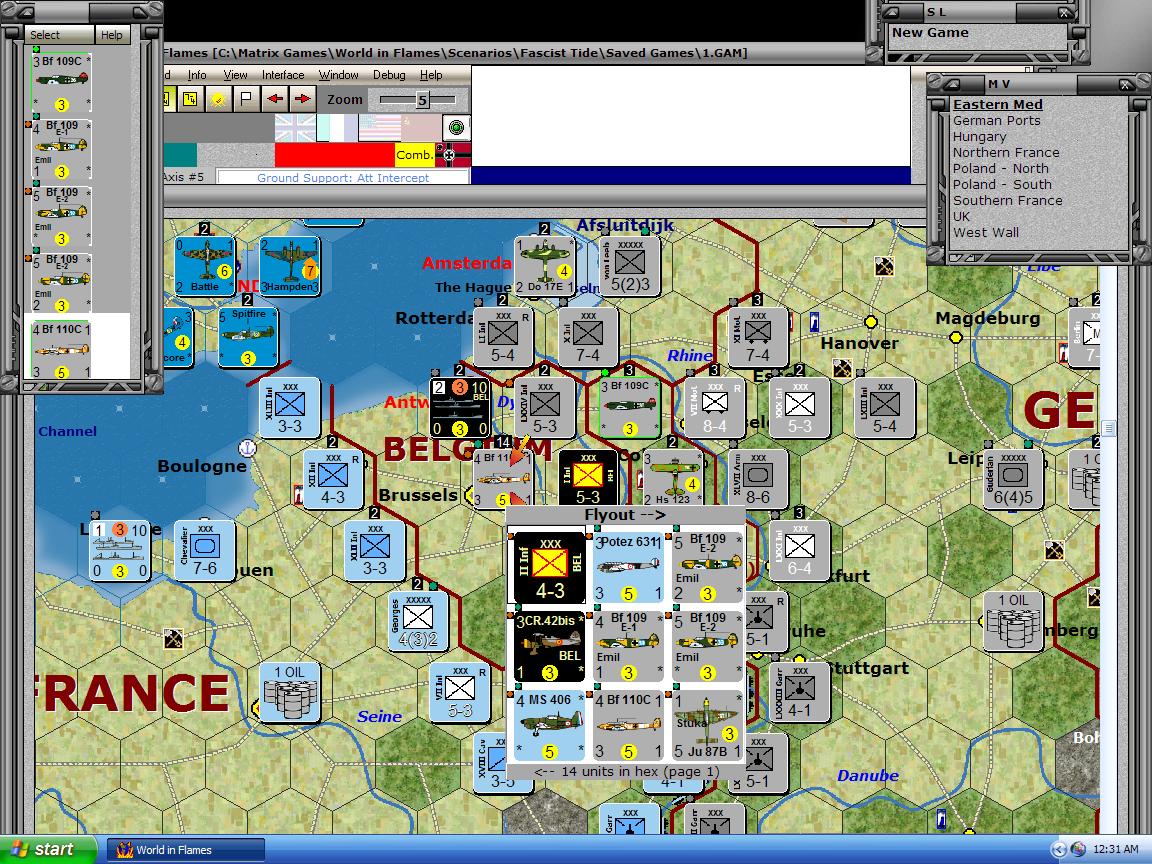Select the Guderian 6(4)5 HQ unit
The height and width of the screenshot is (864, 1152).
click(x=1014, y=478)
